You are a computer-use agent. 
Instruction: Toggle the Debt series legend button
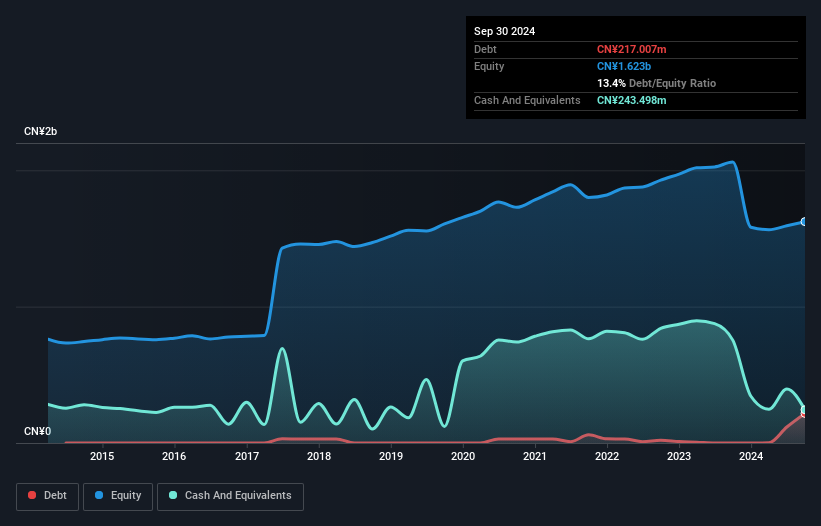[48, 496]
